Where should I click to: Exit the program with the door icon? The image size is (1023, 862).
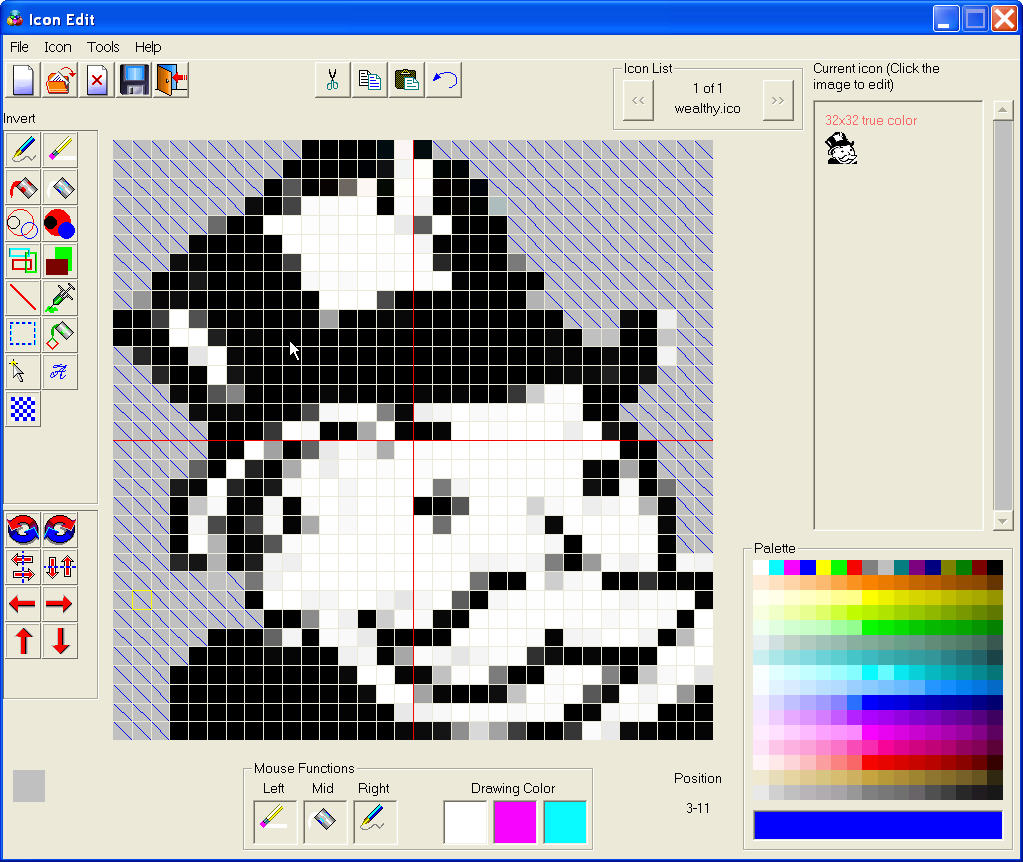click(171, 80)
